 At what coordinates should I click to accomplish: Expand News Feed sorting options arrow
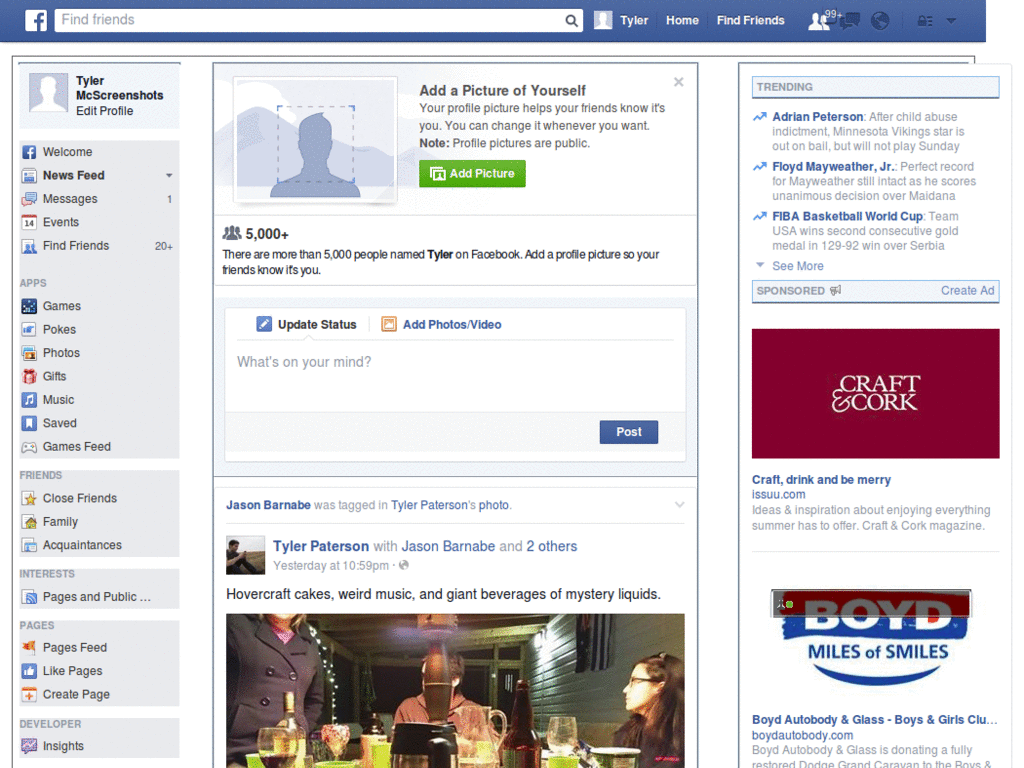click(169, 176)
